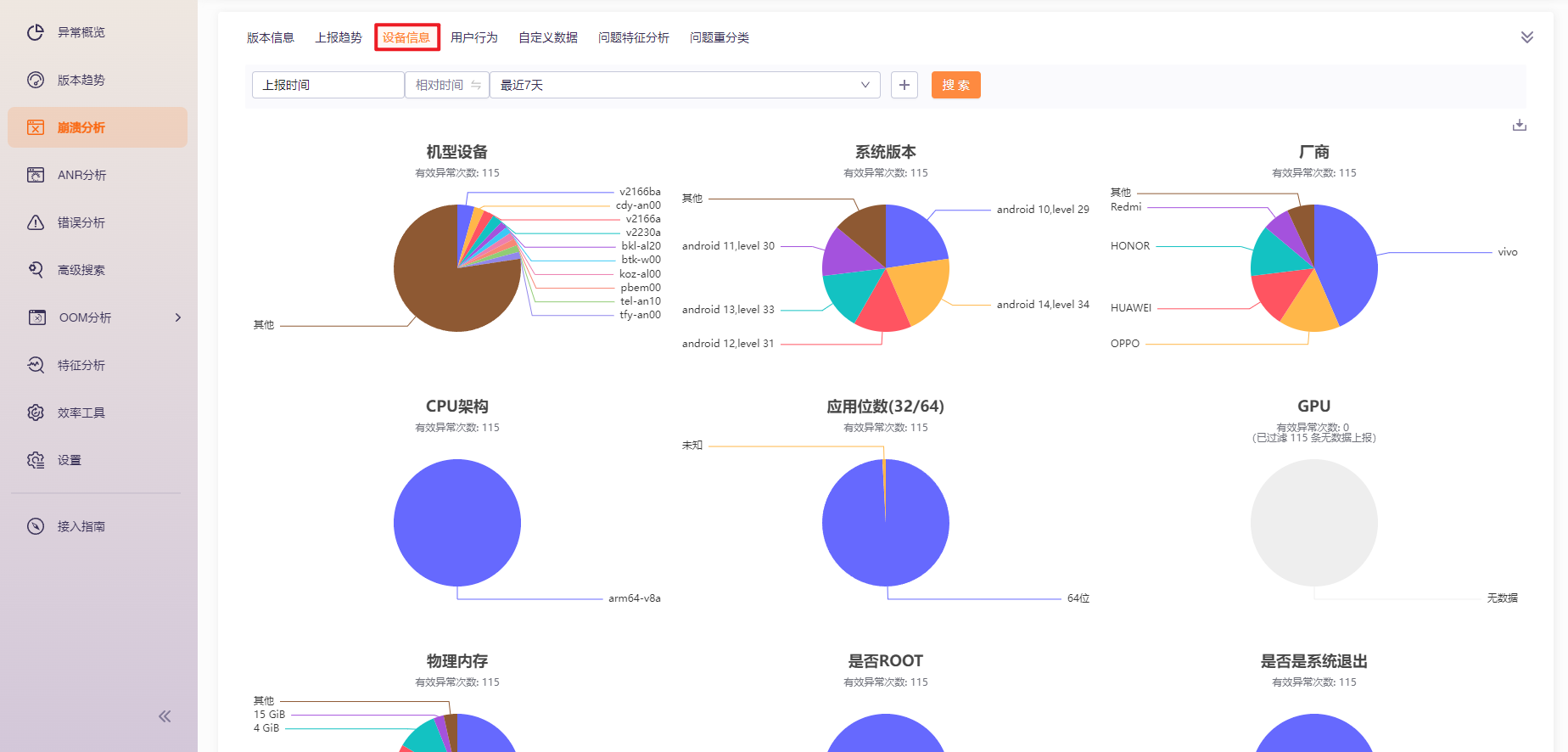Click the 高级搜索 magnifier icon
Image resolution: width=1568 pixels, height=752 pixels.
pos(36,270)
